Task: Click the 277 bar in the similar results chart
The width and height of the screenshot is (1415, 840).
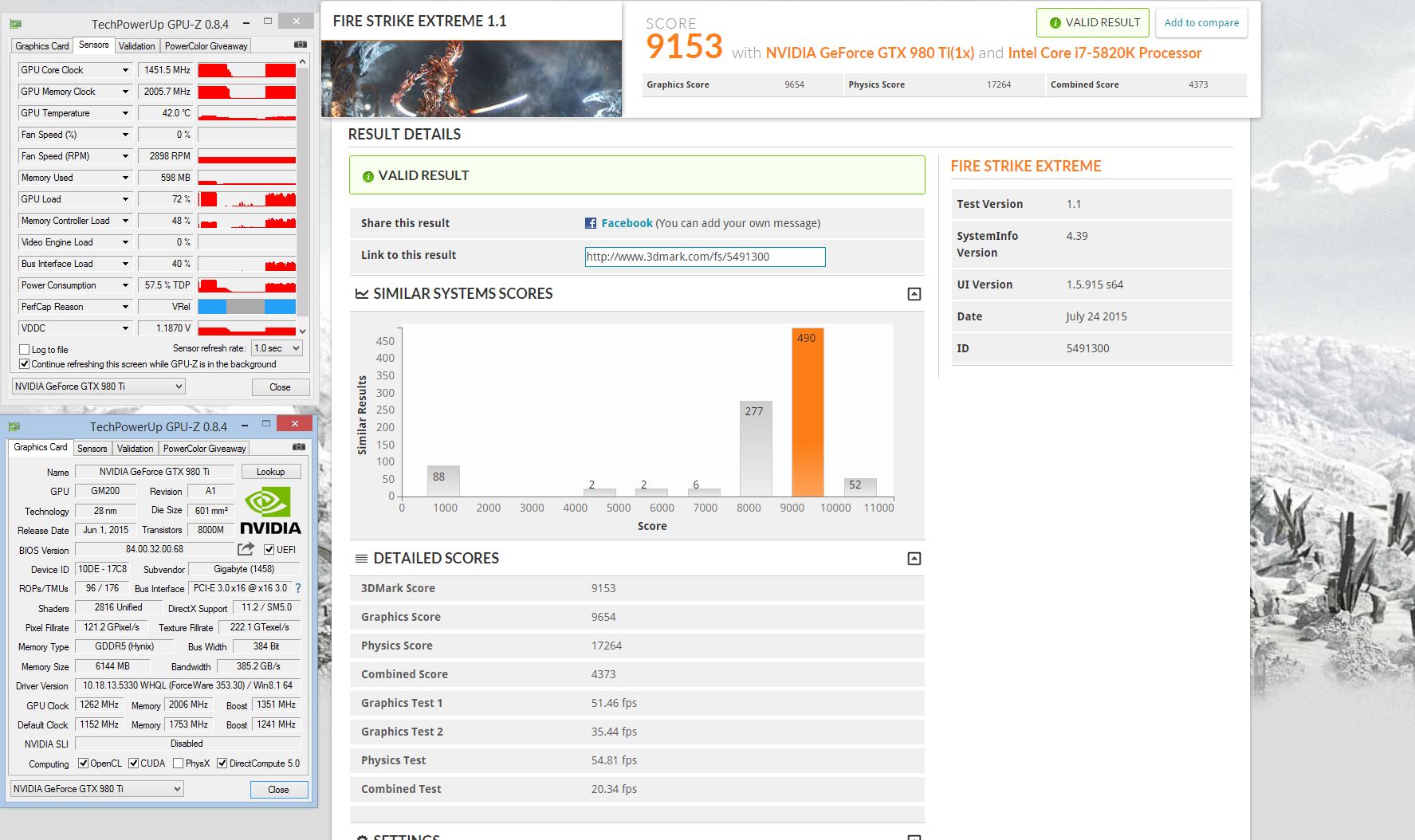Action: 756,449
